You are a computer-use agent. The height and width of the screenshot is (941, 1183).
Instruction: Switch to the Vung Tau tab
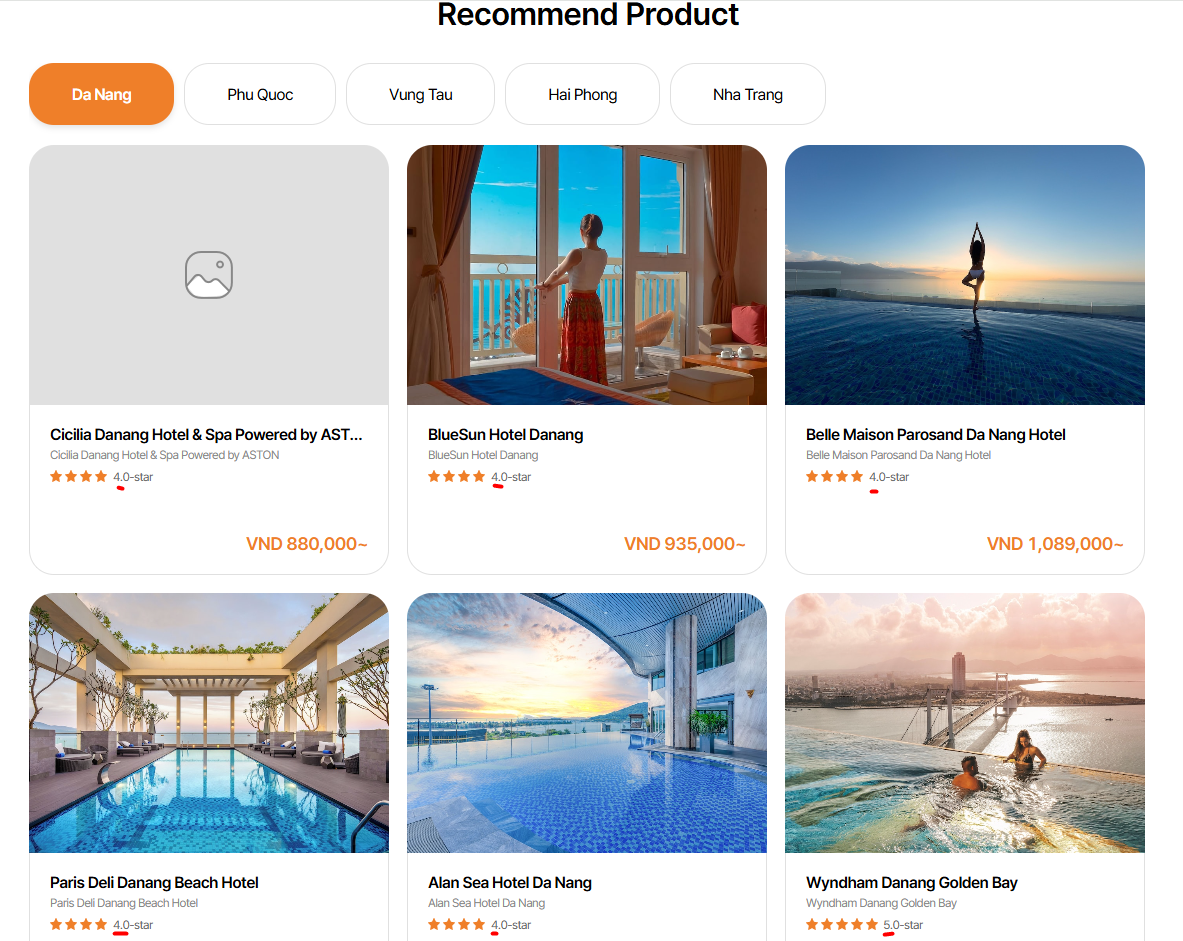tap(420, 95)
